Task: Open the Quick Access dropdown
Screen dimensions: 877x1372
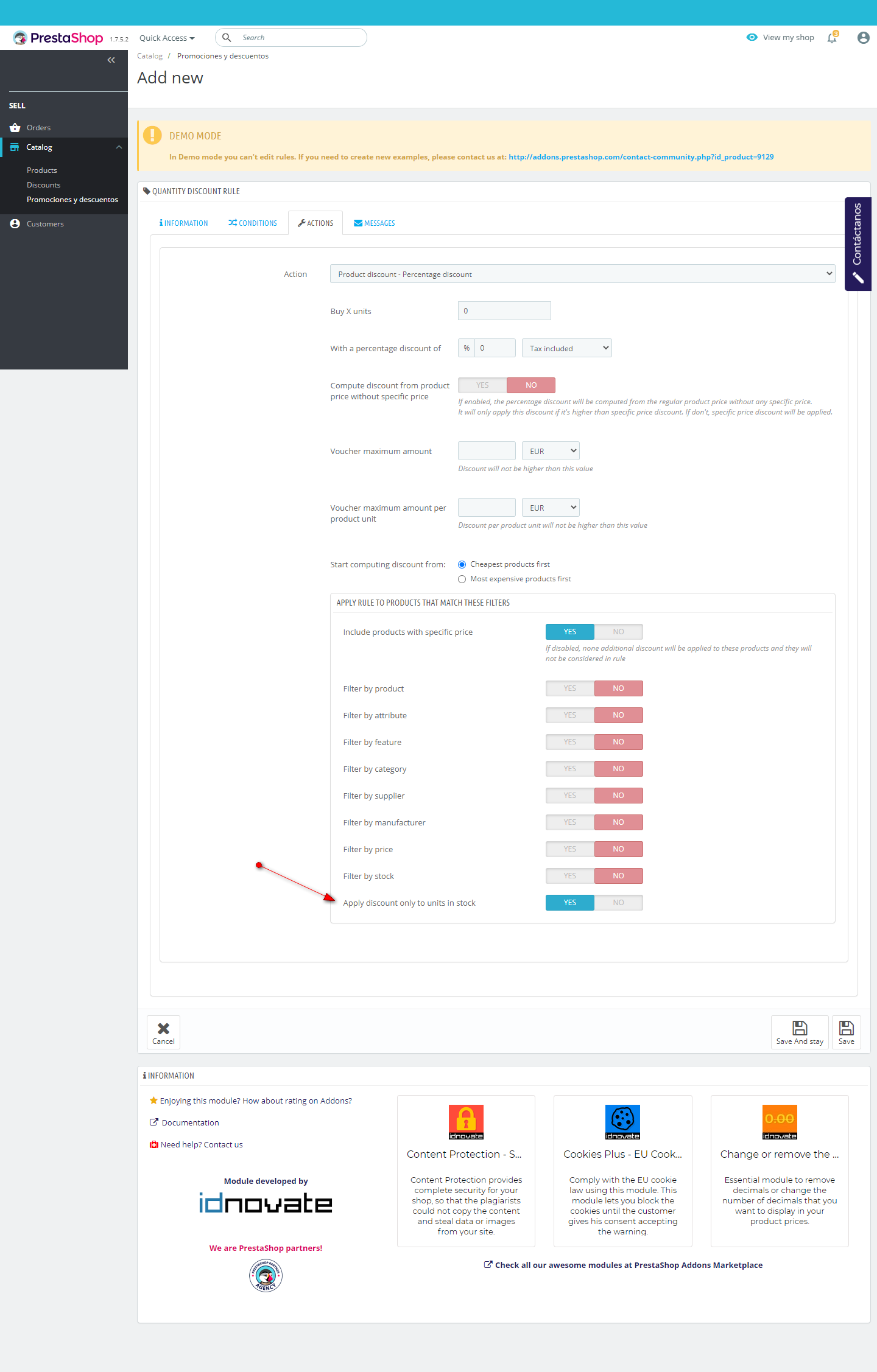Action: pyautogui.click(x=167, y=38)
